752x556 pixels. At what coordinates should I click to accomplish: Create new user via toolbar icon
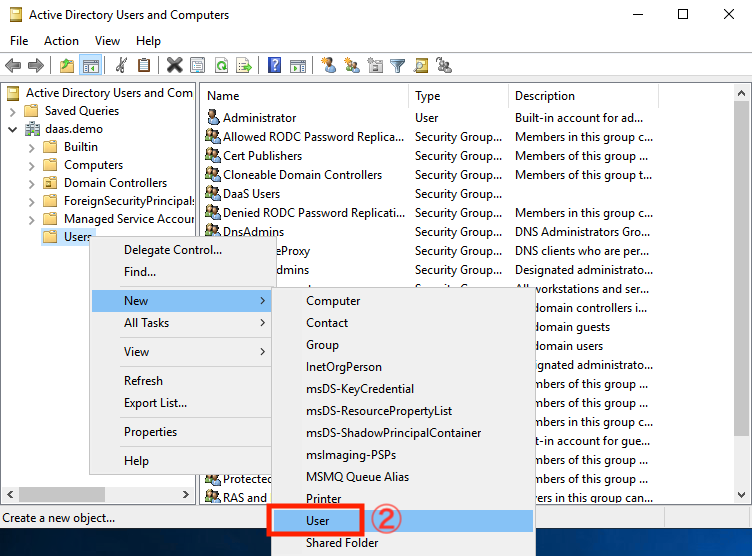click(329, 65)
